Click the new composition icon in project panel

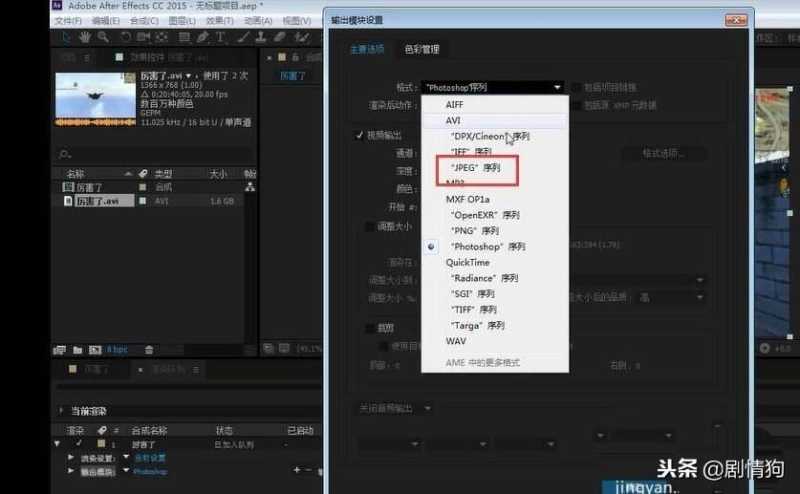(x=95, y=350)
